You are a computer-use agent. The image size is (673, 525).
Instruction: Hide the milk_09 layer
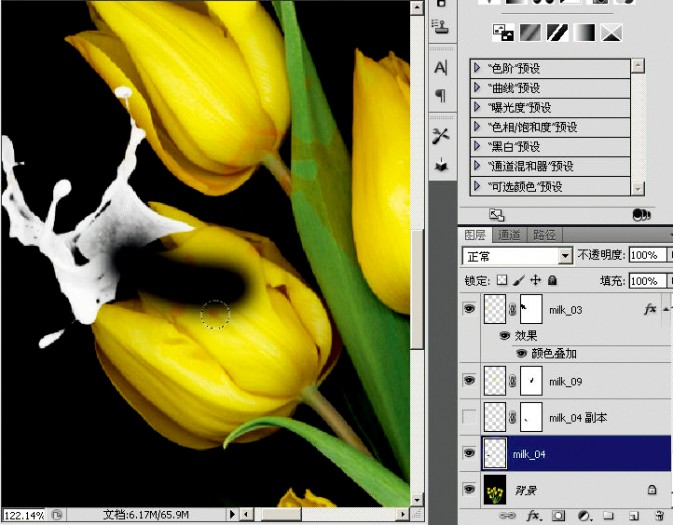click(469, 381)
